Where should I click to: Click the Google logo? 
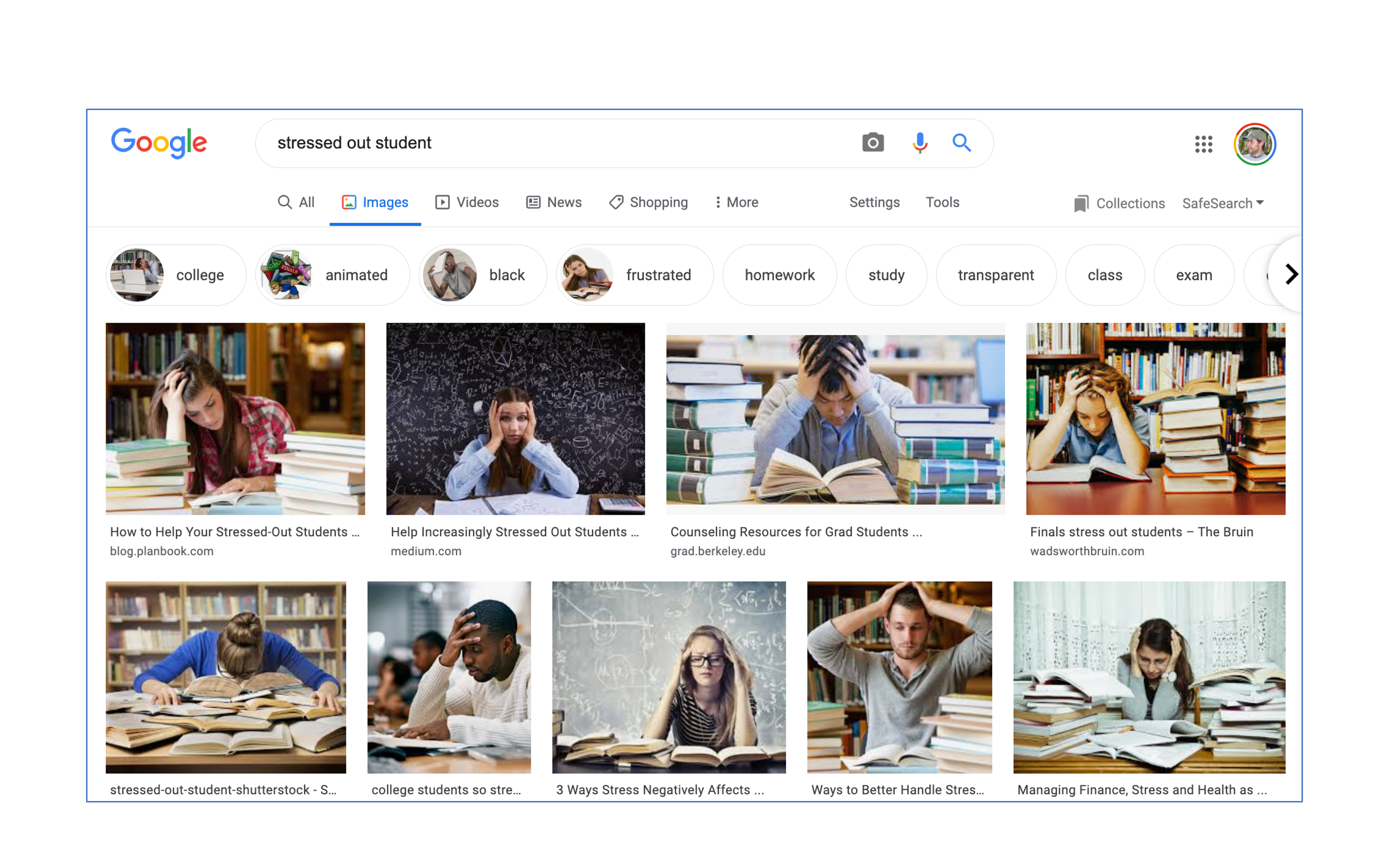[160, 143]
